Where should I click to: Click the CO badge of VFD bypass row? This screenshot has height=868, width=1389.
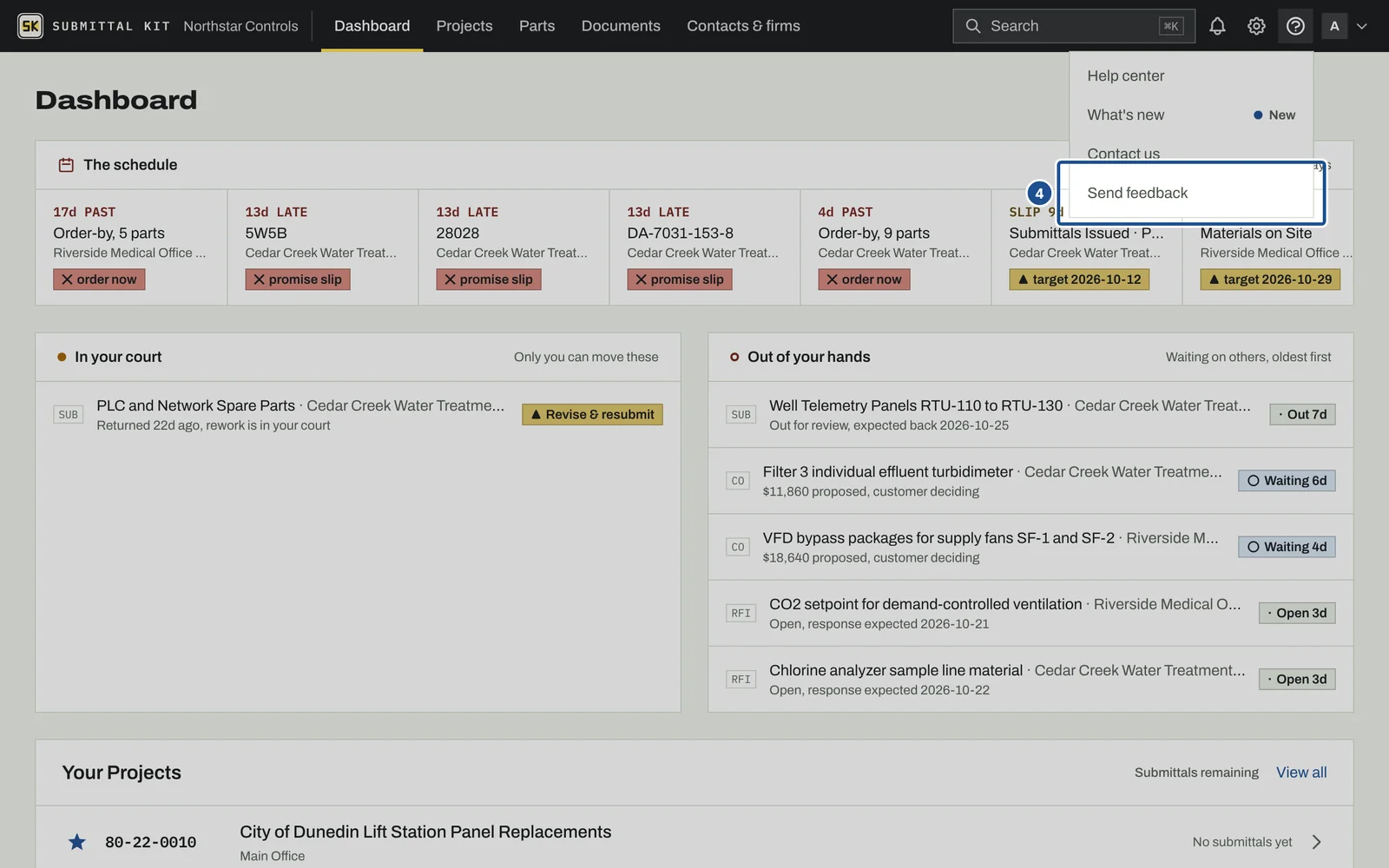click(738, 547)
